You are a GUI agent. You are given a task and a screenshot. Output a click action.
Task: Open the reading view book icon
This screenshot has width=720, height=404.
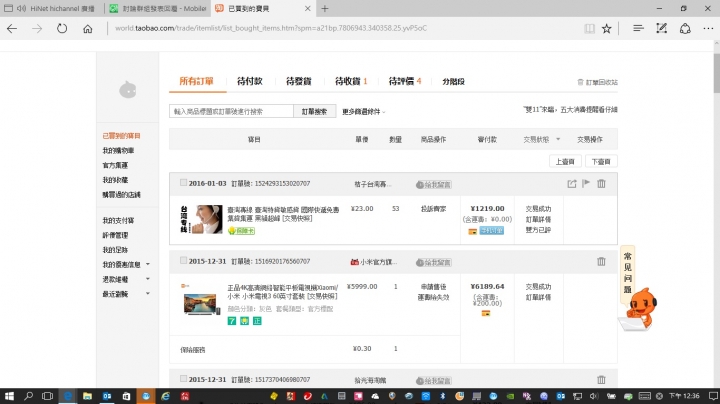(590, 28)
